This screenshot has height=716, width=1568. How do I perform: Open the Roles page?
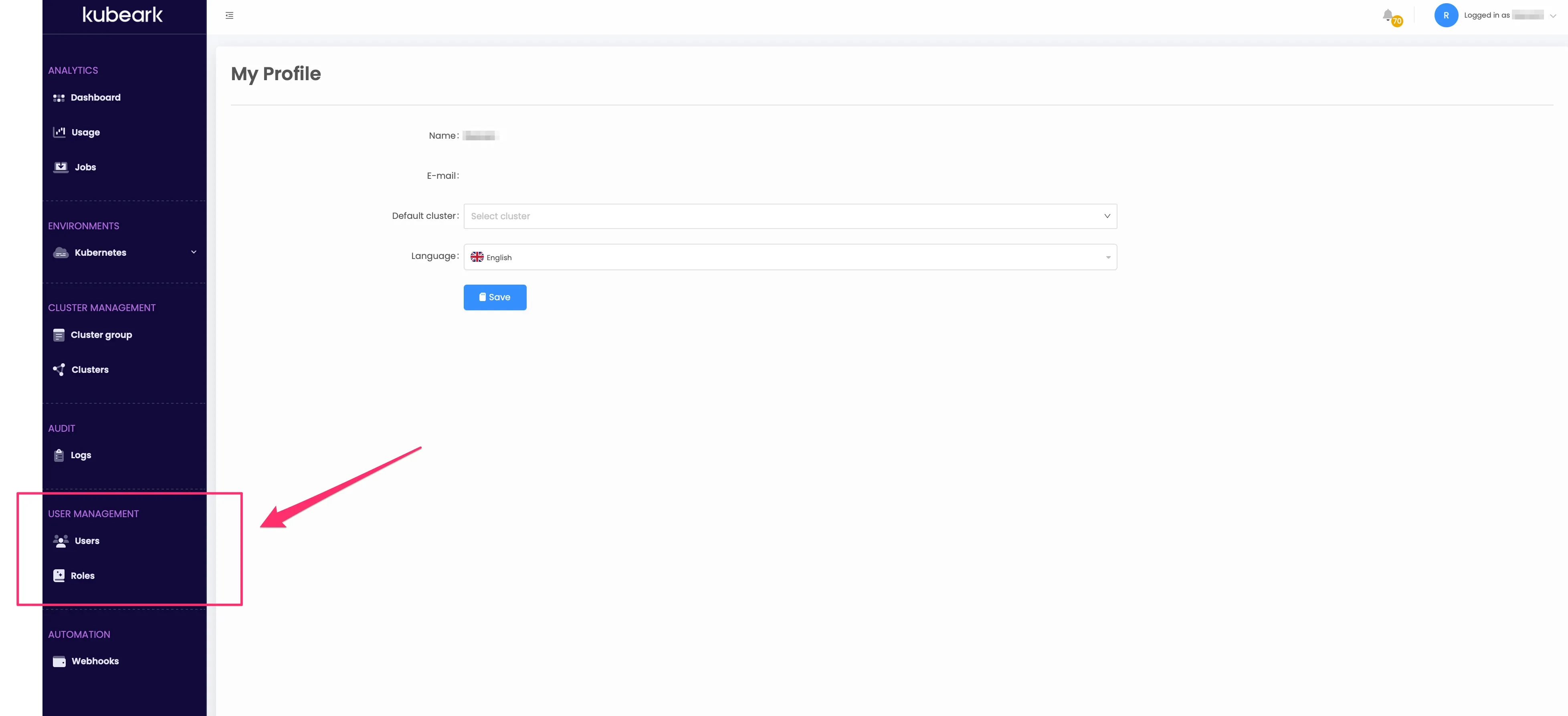83,576
